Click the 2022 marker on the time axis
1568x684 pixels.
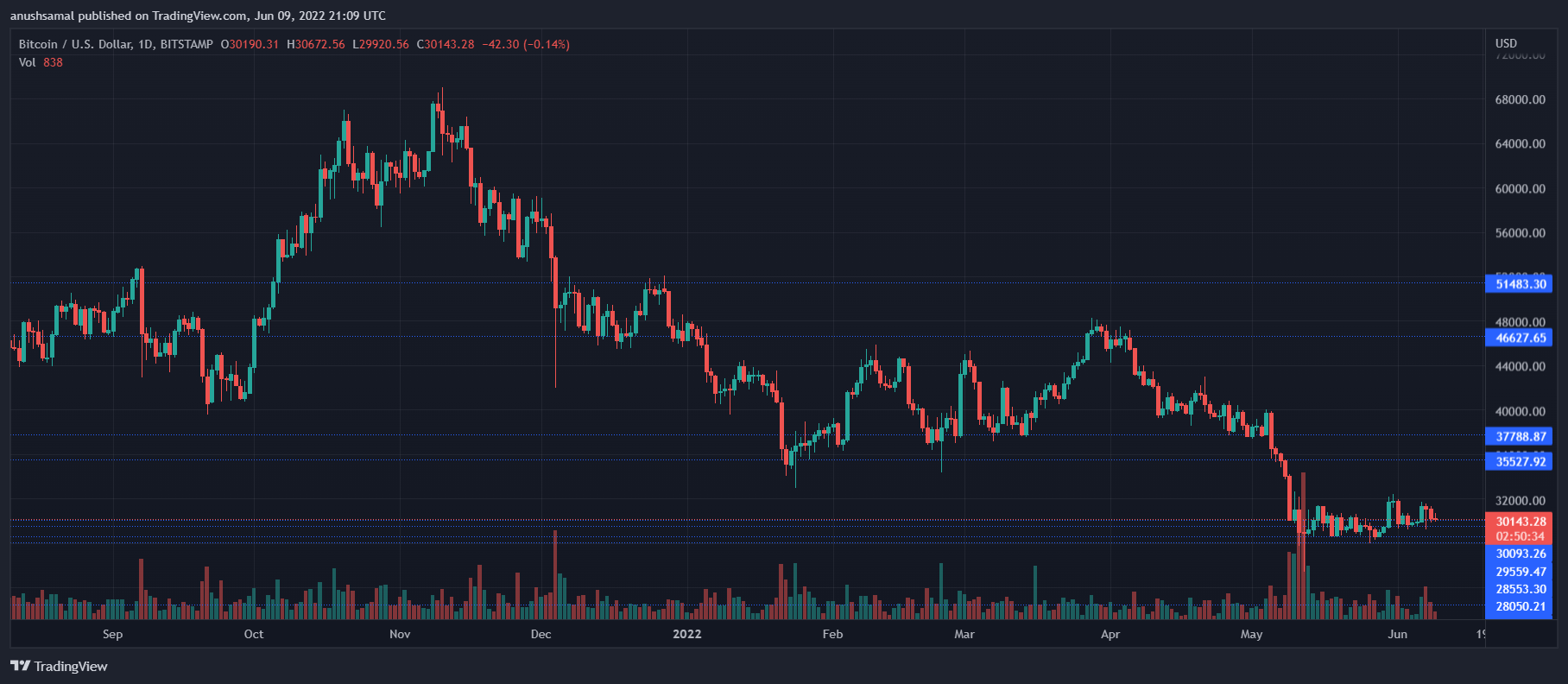click(686, 634)
